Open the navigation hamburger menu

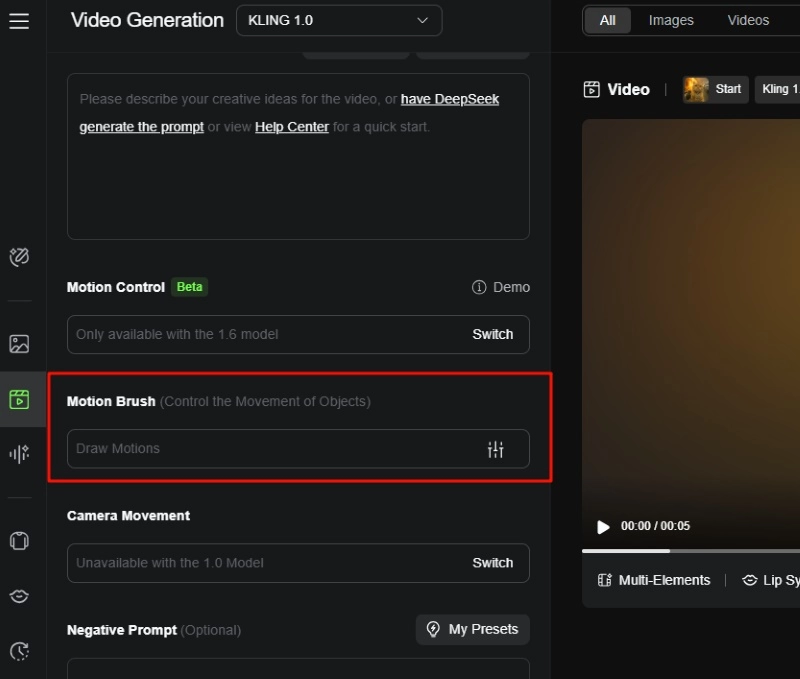point(19,20)
